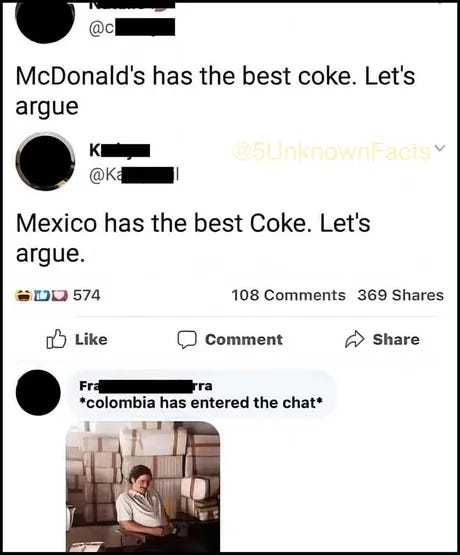Click the redacted @K handle of second tweet
This screenshot has width=460, height=555.
pos(135,176)
